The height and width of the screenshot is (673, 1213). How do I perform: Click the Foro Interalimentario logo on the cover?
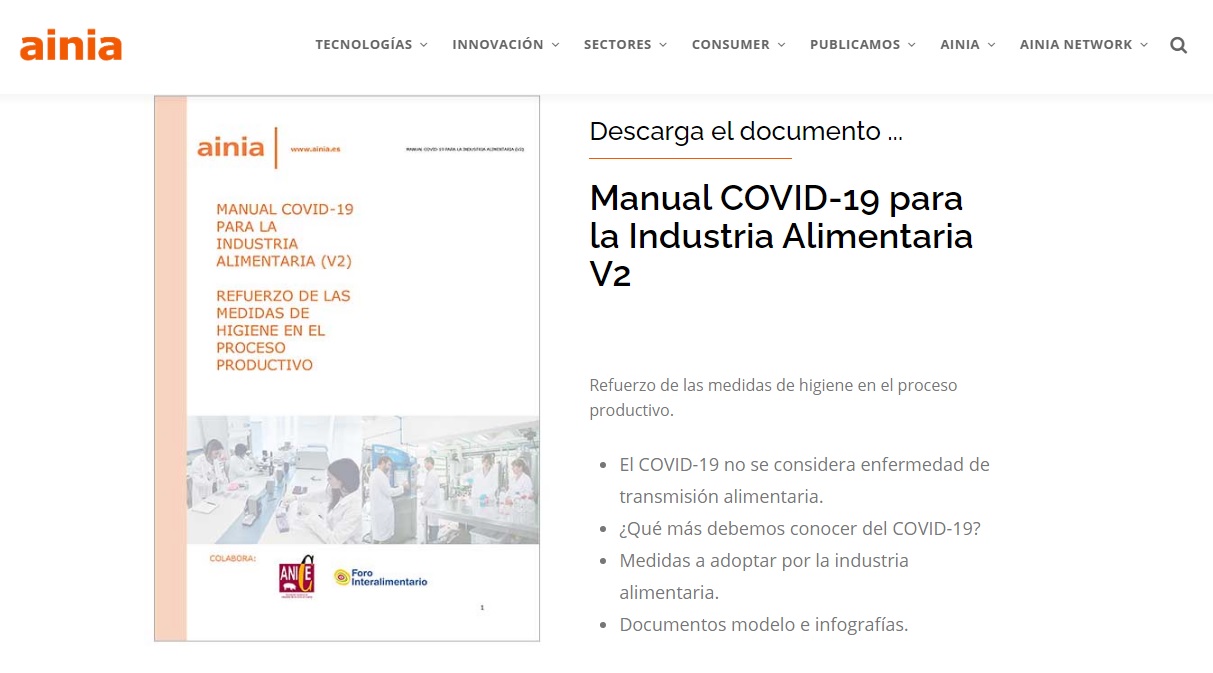click(x=380, y=578)
